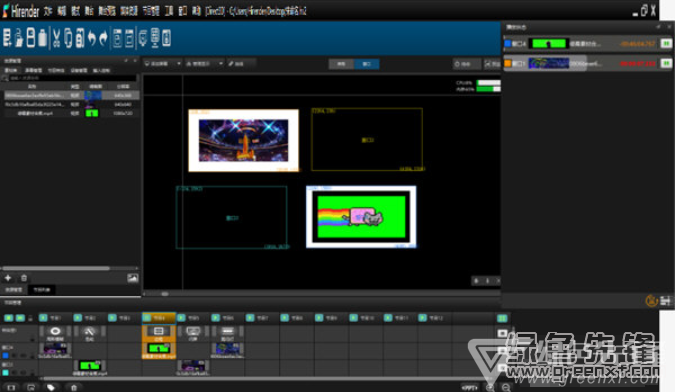Pause the orange window playback row
Image resolution: width=675 pixels, height=392 pixels.
coord(666,63)
